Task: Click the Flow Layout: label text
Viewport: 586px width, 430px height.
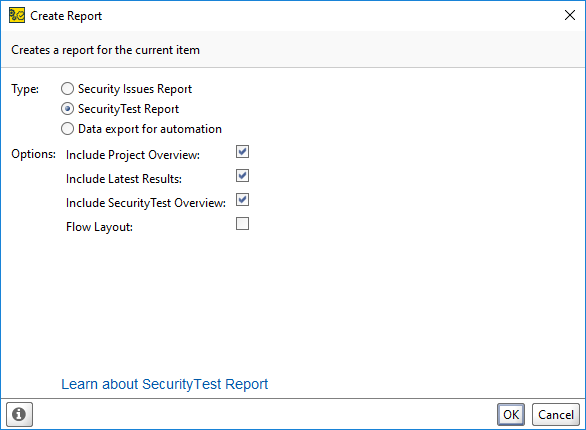Action: [99, 227]
